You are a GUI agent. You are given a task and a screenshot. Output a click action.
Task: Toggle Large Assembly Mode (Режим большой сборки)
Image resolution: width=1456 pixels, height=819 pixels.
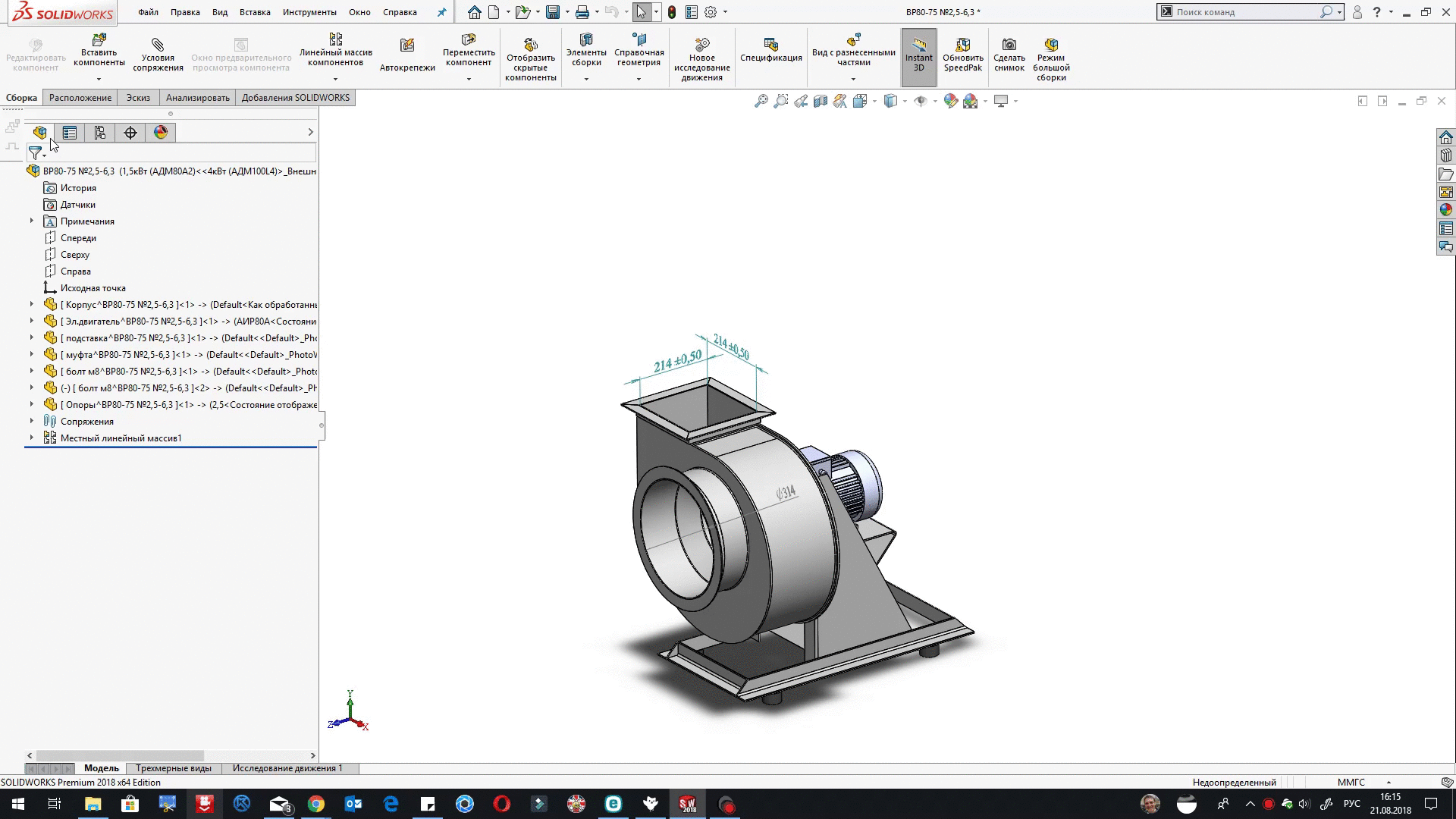click(1050, 45)
